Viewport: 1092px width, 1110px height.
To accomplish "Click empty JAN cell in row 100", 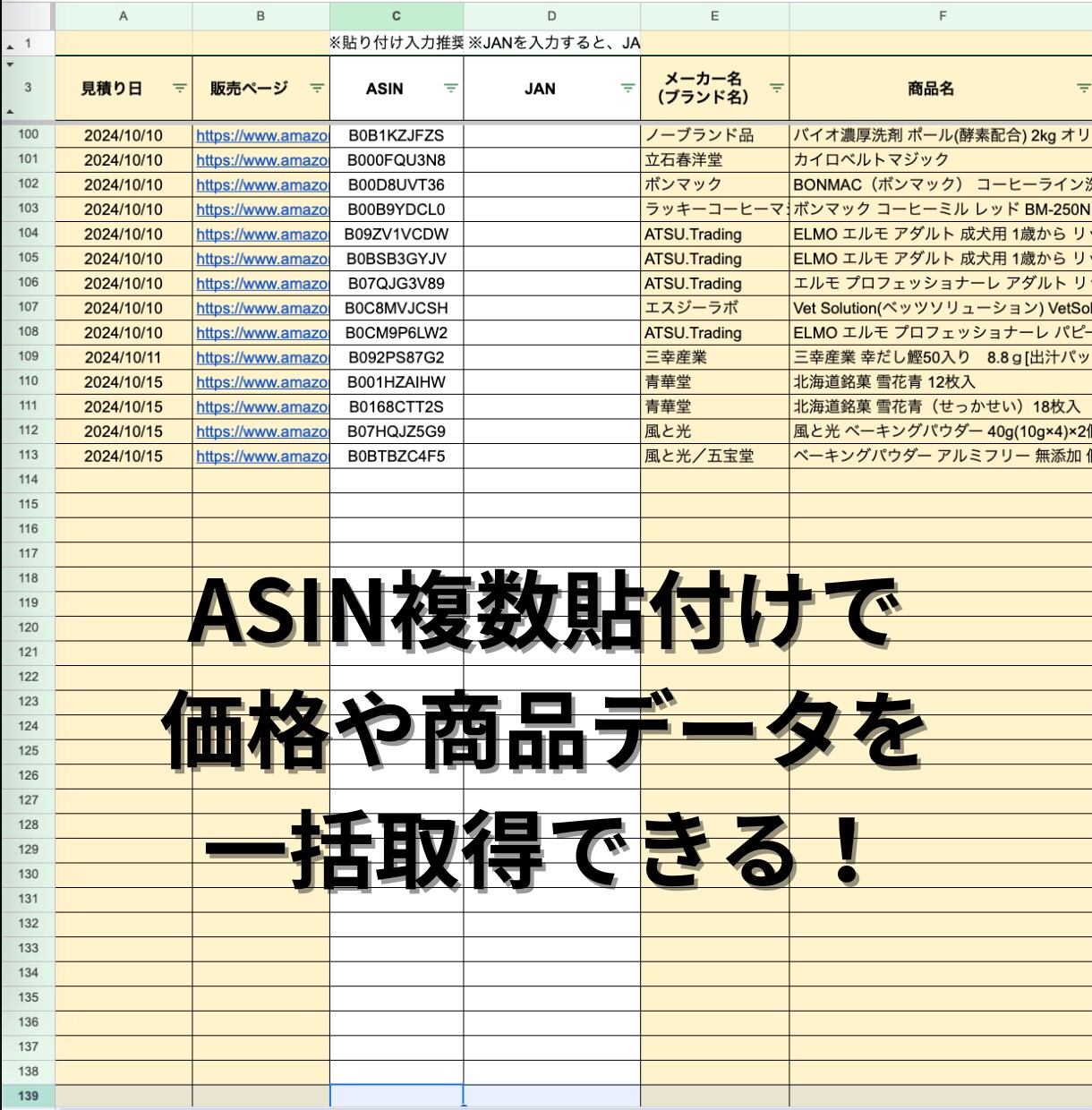I will 551,135.
